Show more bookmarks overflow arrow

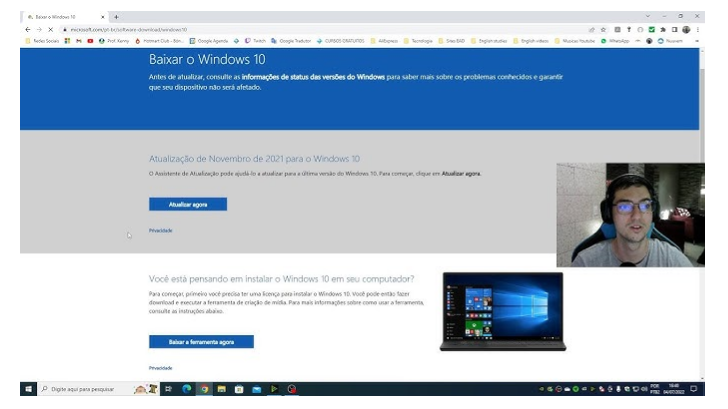pos(696,41)
